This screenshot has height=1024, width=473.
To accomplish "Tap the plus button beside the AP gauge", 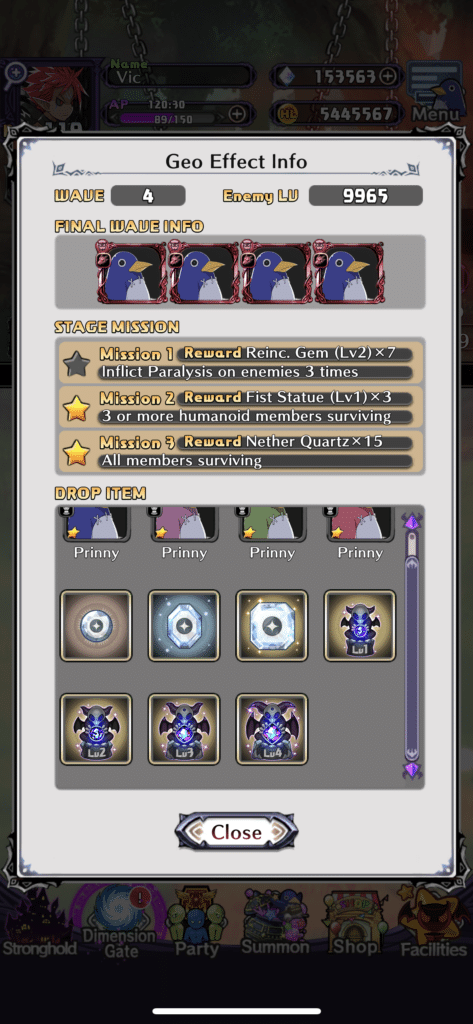I will click(236, 115).
